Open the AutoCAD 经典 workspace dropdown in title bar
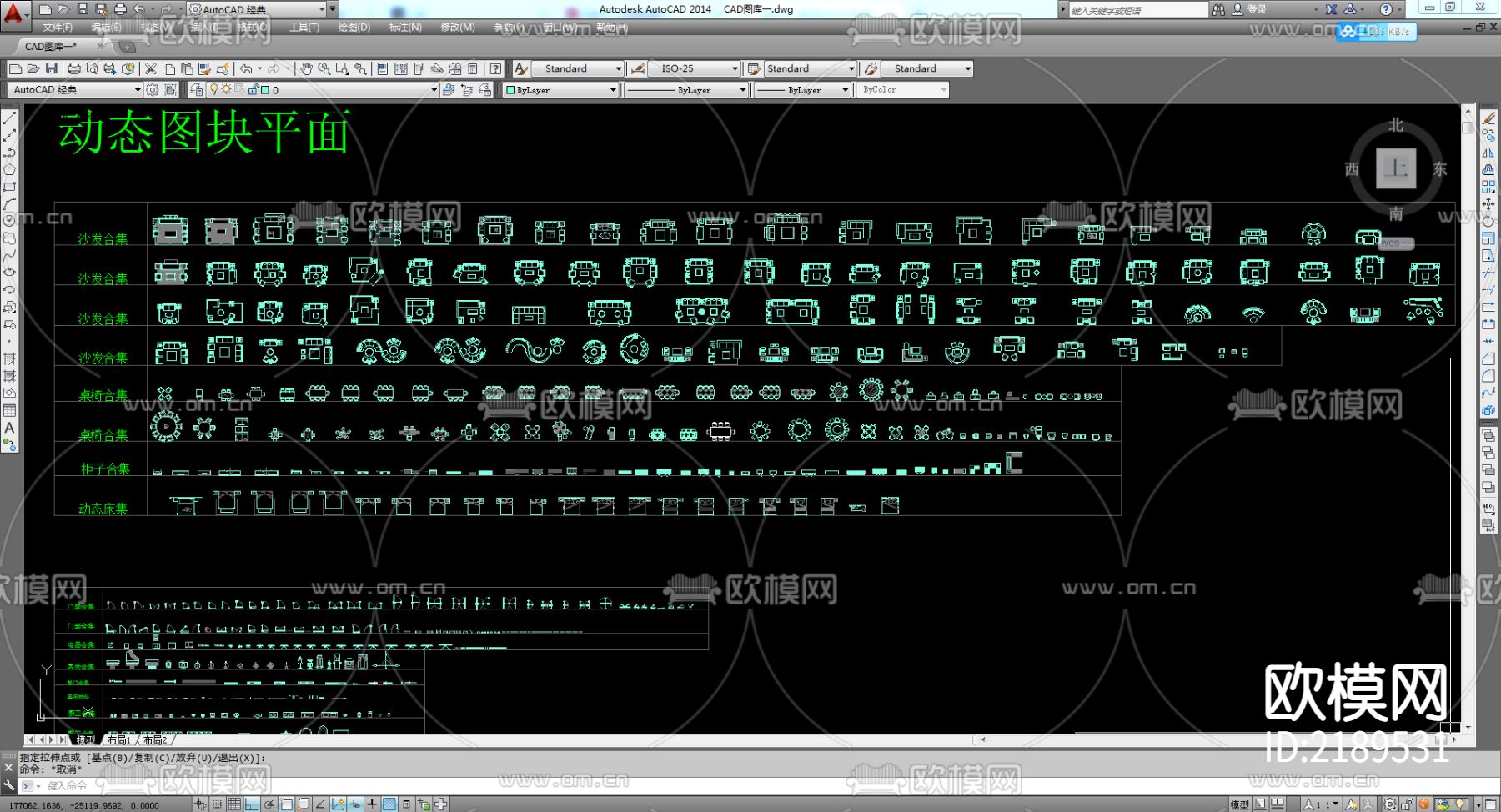 click(x=257, y=9)
